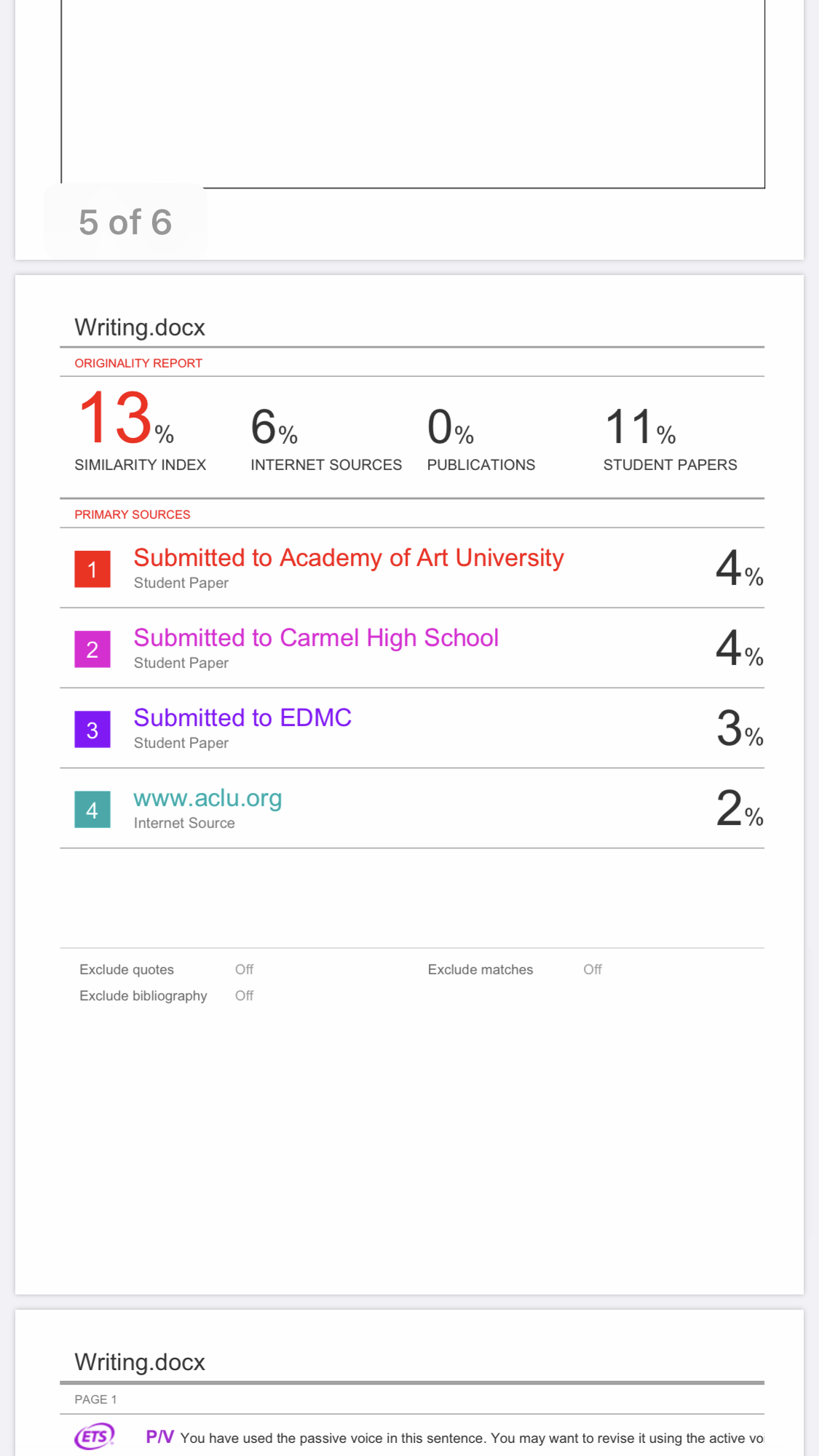Click the Exclude matches Off setting
819x1456 pixels.
tap(593, 969)
